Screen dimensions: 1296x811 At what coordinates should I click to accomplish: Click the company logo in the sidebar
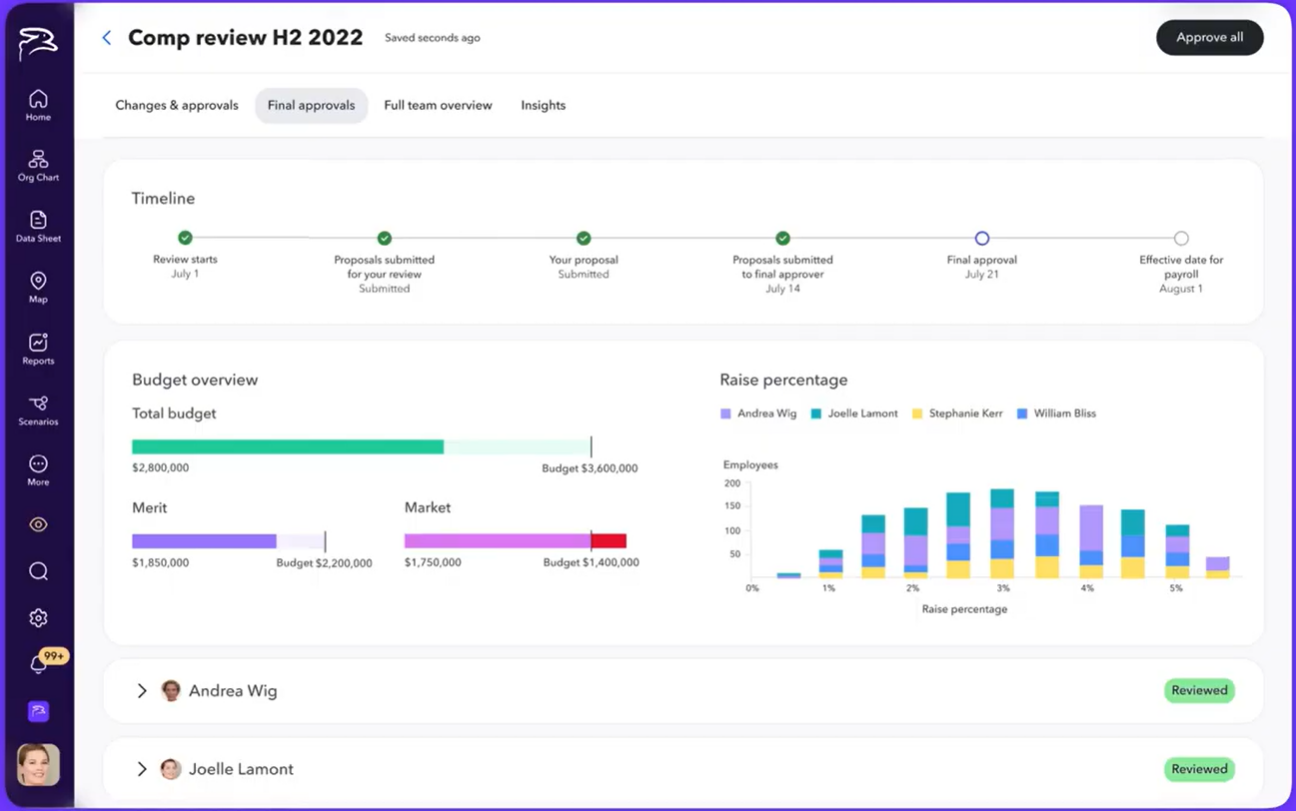tap(38, 43)
